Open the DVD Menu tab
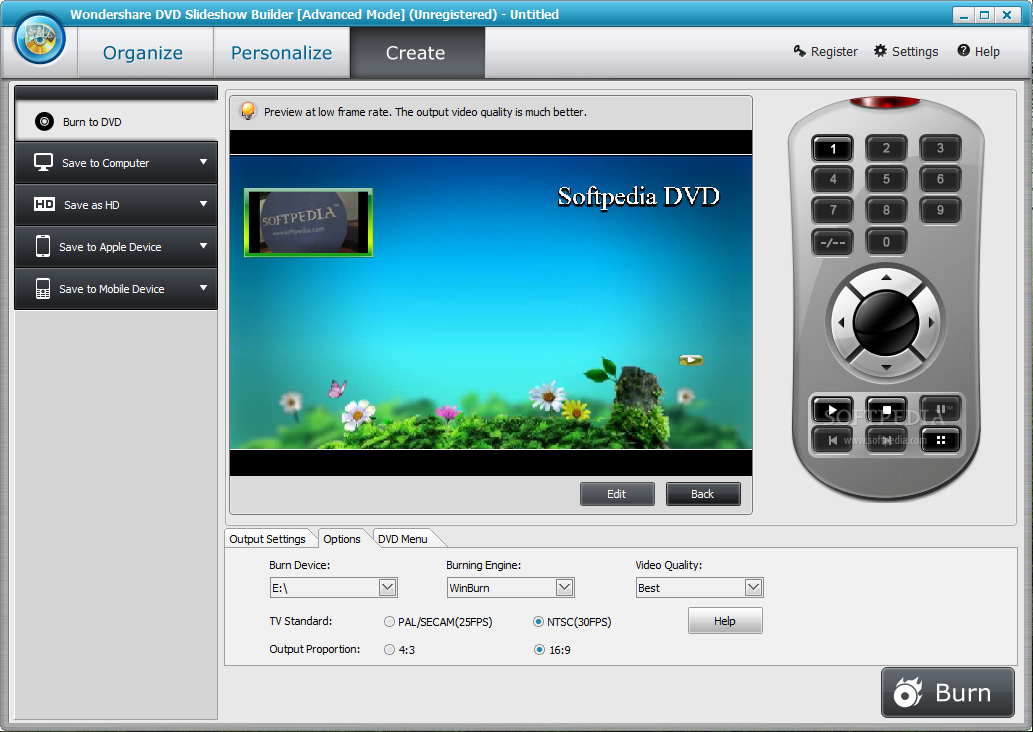Viewport: 1033px width, 732px height. [x=403, y=539]
